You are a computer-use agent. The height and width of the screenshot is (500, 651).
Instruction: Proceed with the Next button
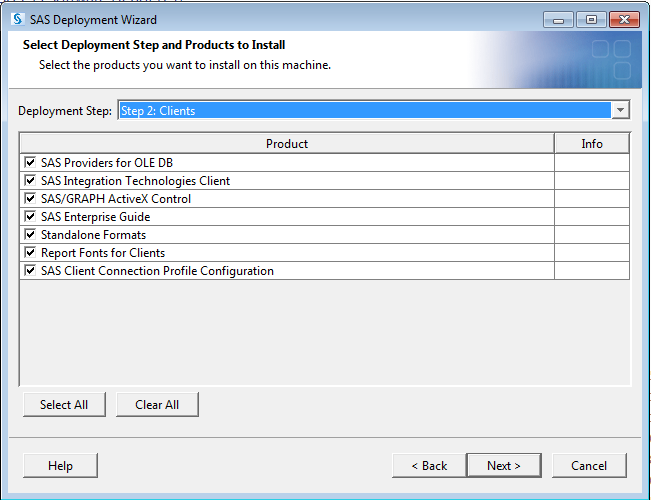pyautogui.click(x=504, y=466)
